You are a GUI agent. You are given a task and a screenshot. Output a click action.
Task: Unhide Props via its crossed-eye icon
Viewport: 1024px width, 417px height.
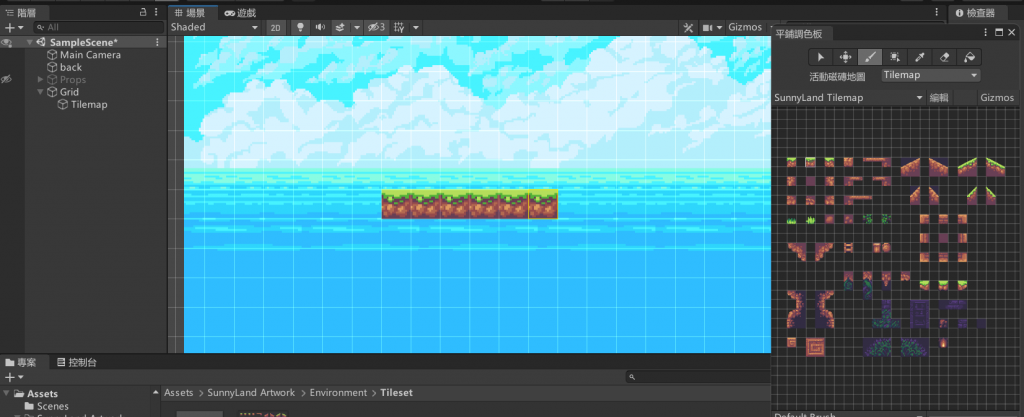7,80
